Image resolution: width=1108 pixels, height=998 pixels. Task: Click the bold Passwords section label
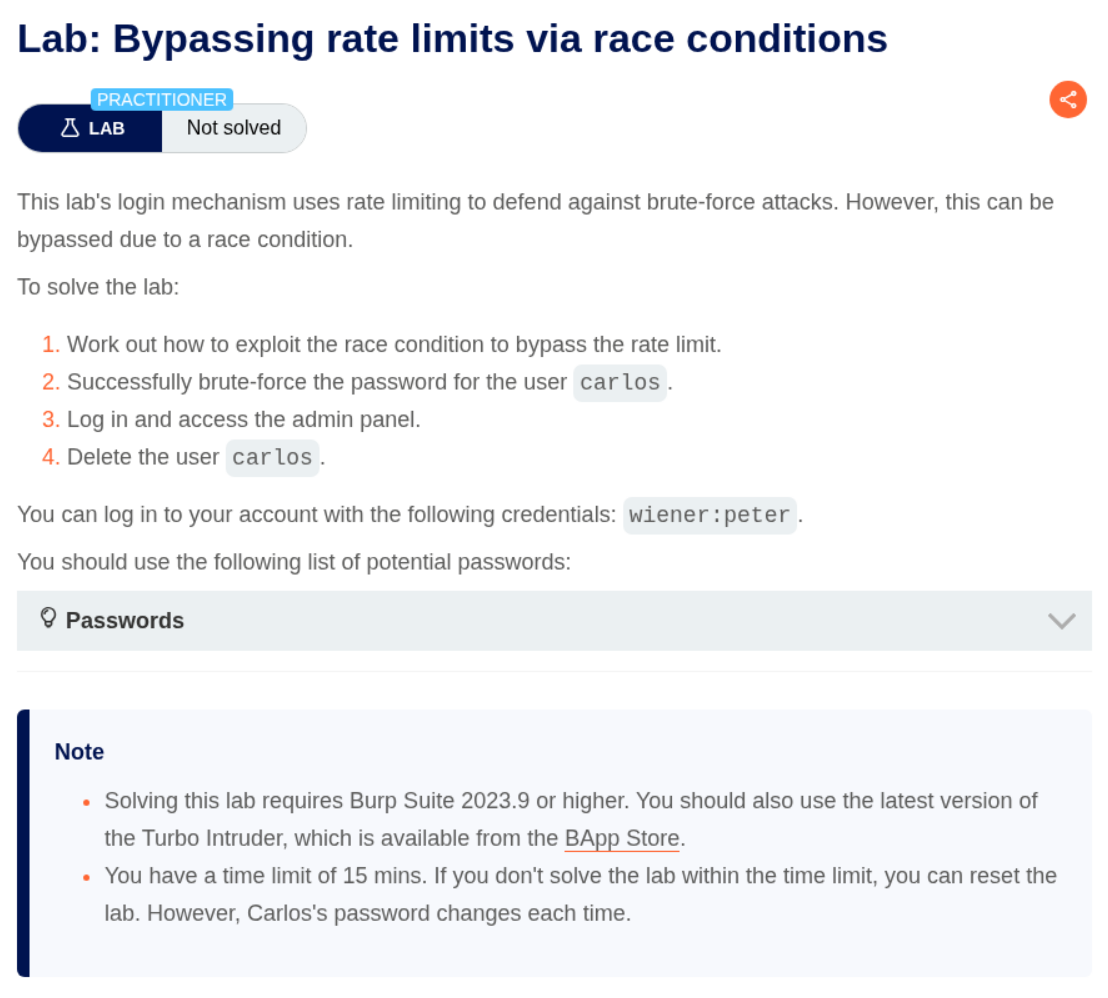[x=125, y=621]
